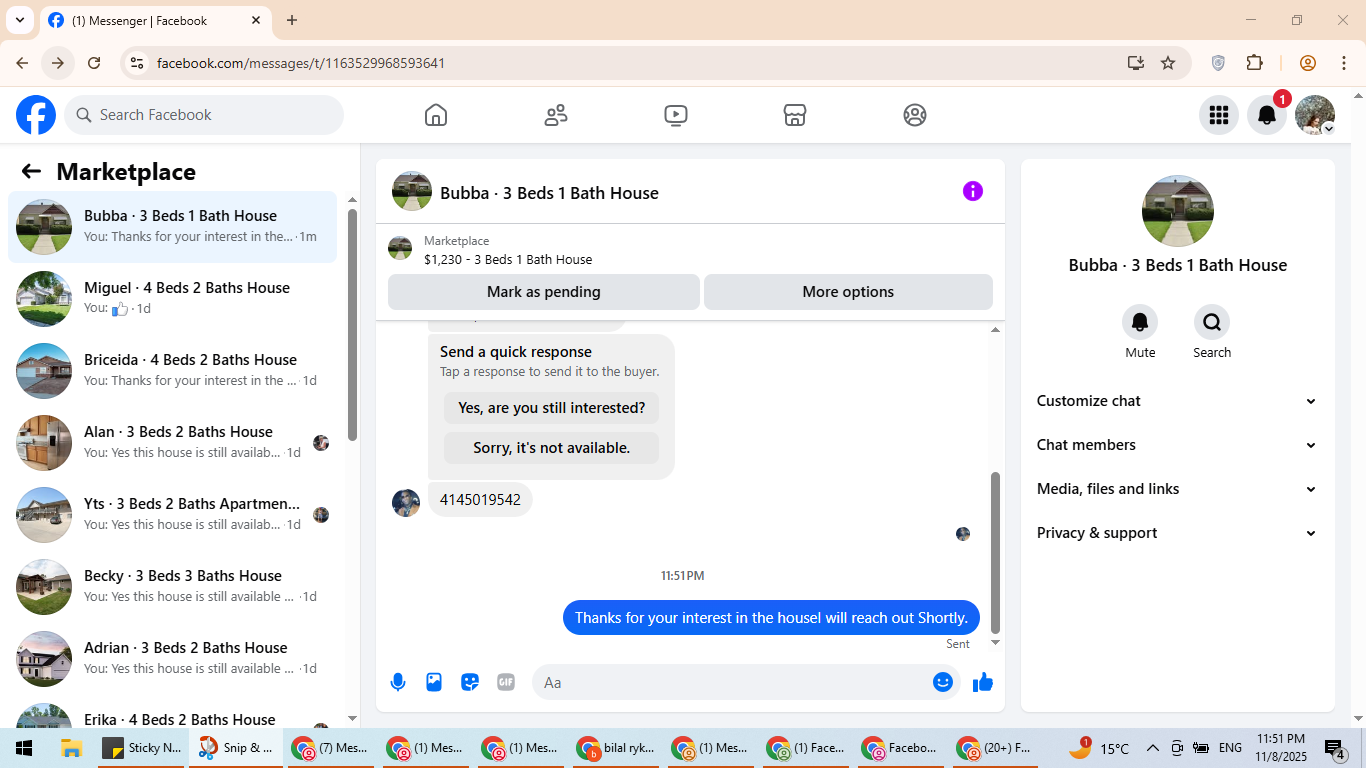This screenshot has width=1366, height=768.
Task: Send a thumbs-up like
Action: coord(983,682)
